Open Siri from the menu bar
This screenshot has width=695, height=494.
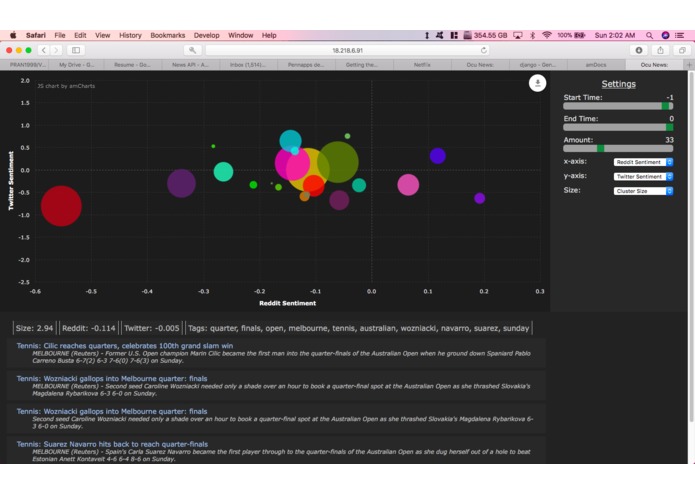click(665, 35)
